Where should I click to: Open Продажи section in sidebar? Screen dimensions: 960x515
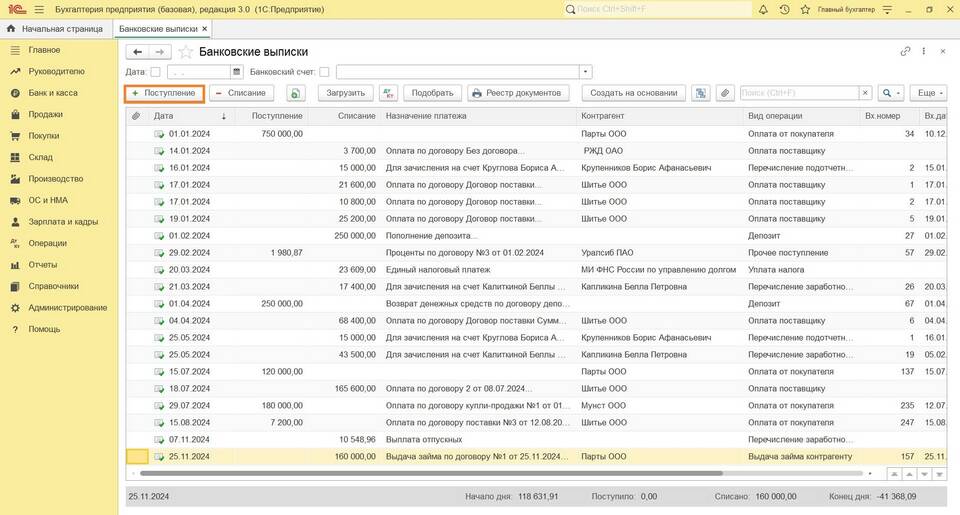(x=45, y=115)
